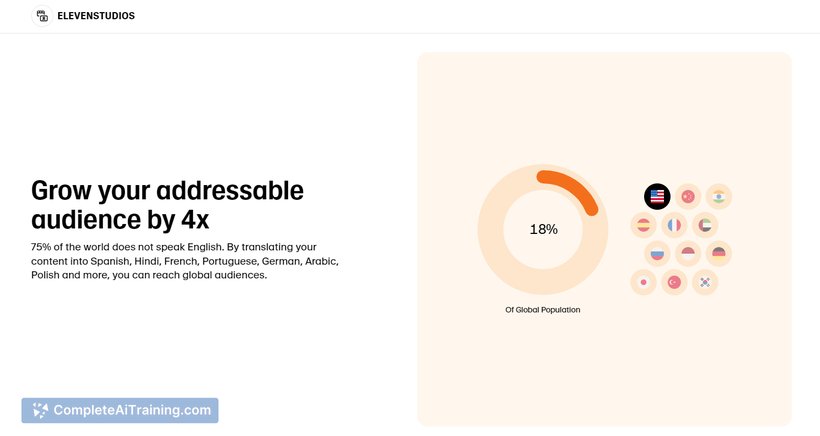
Task: Click the Turkey flag icon
Action: (674, 282)
